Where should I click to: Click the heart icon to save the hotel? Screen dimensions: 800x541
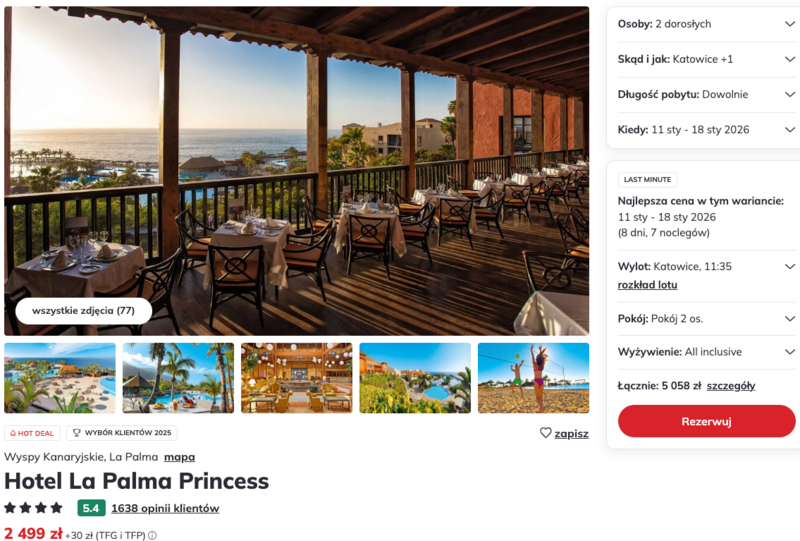[546, 433]
